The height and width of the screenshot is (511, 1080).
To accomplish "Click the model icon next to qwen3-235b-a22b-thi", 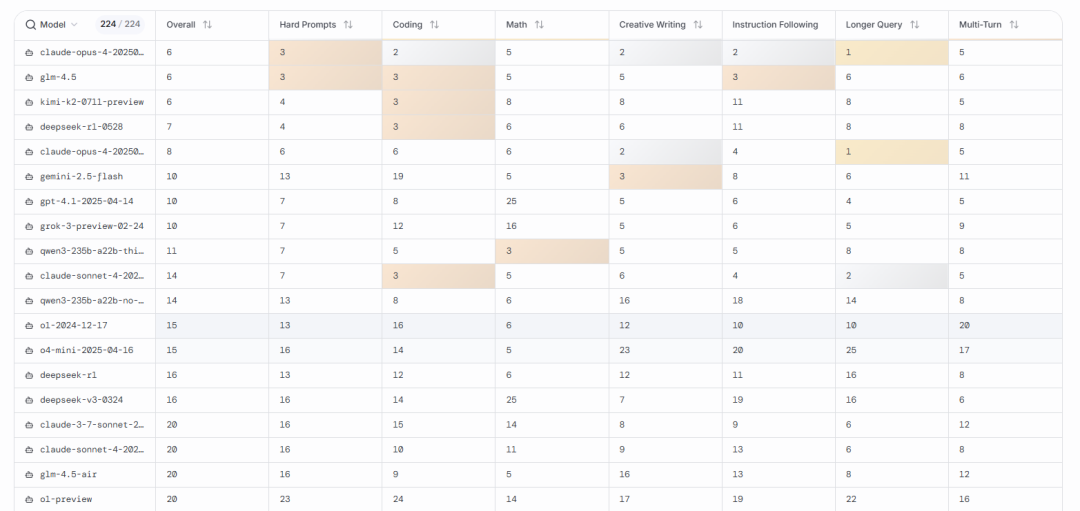I will click(x=30, y=251).
